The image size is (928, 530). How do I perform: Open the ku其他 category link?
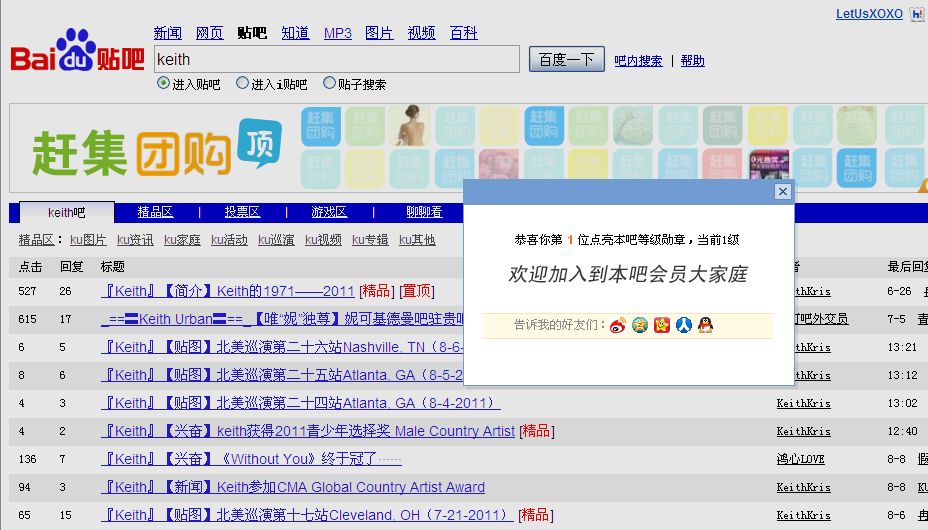tap(417, 240)
